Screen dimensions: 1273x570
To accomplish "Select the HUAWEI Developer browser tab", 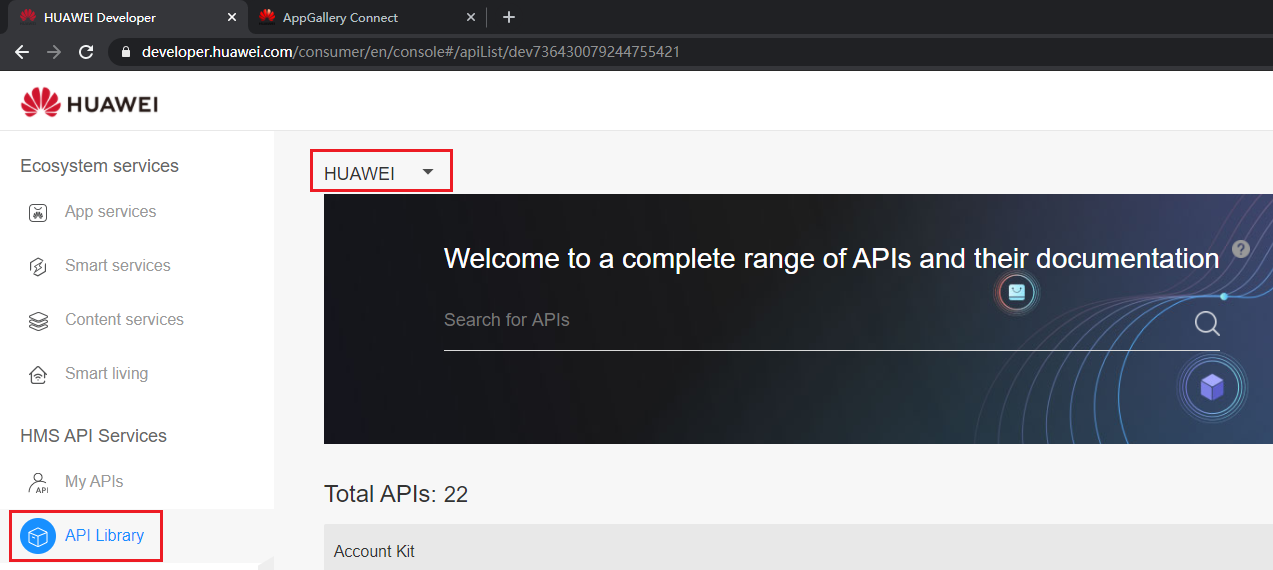I will pos(100,17).
